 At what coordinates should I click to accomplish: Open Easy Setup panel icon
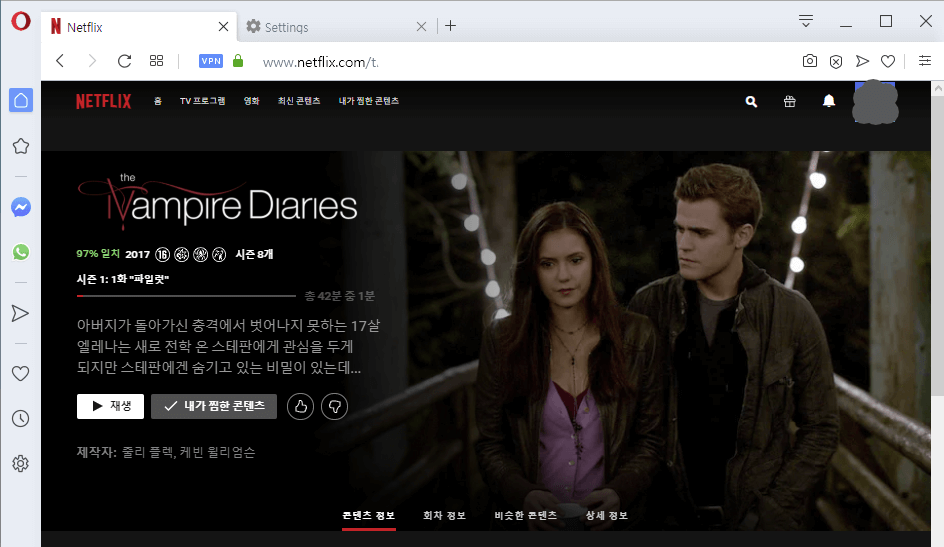[925, 61]
